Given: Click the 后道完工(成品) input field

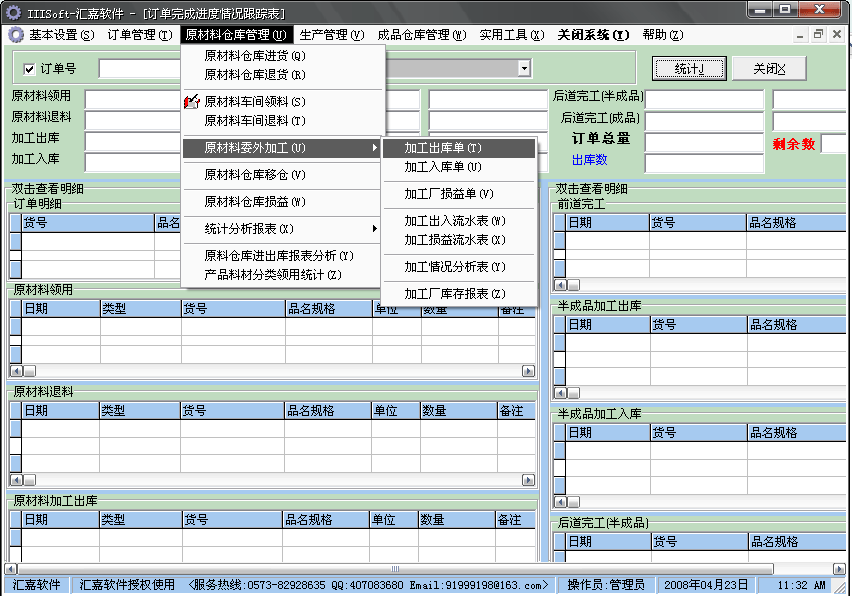Looking at the screenshot, I should 704,121.
